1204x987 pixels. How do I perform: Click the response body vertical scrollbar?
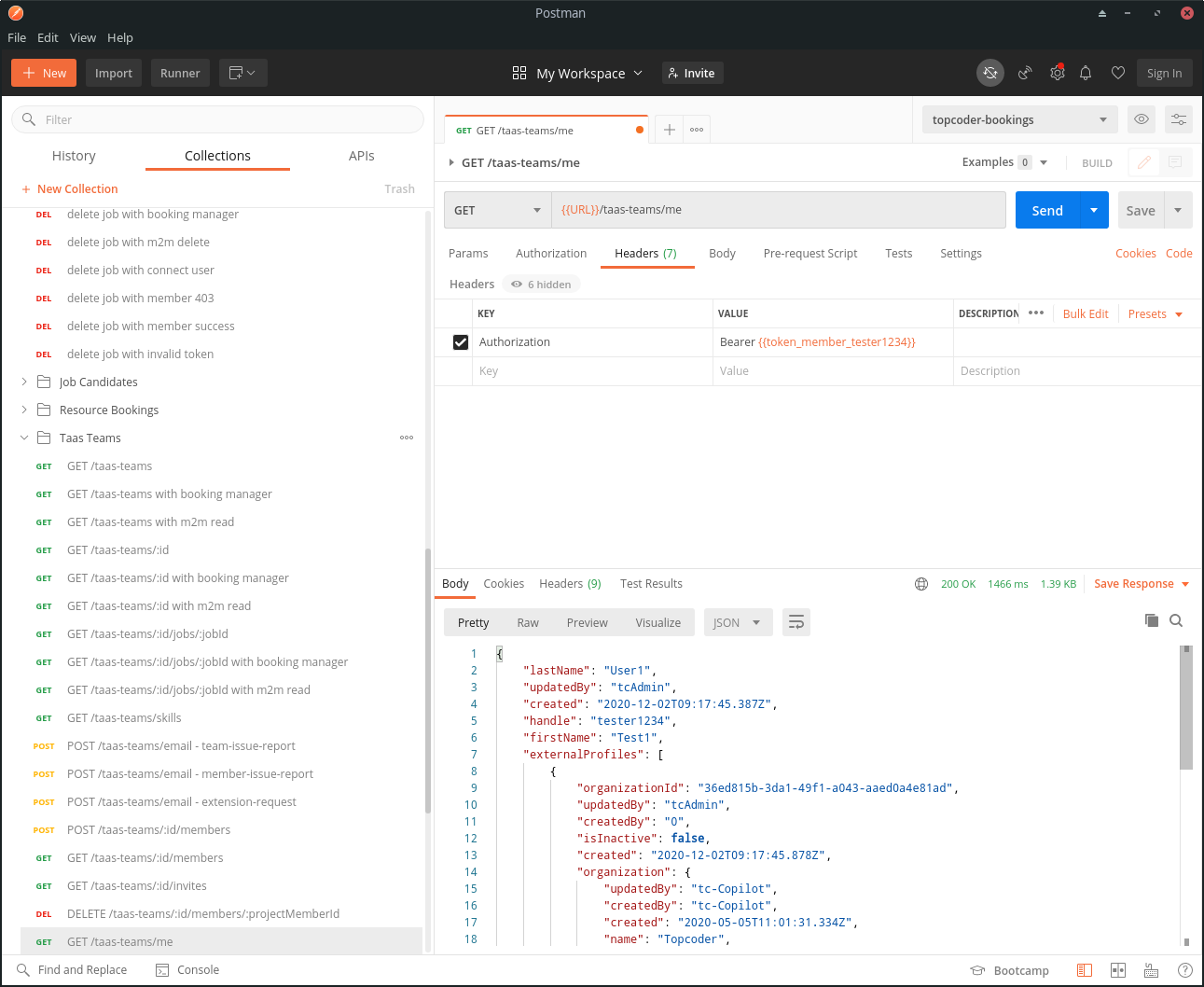(1186, 707)
